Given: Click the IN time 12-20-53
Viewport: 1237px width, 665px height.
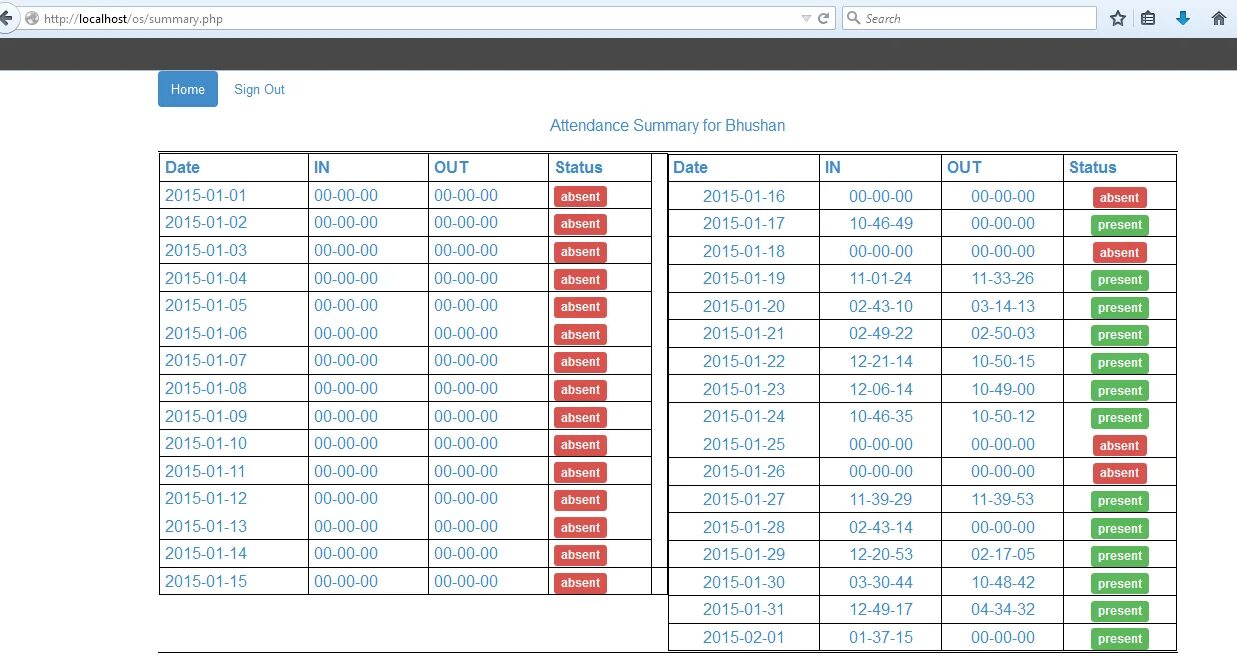Looking at the screenshot, I should click(x=881, y=555).
